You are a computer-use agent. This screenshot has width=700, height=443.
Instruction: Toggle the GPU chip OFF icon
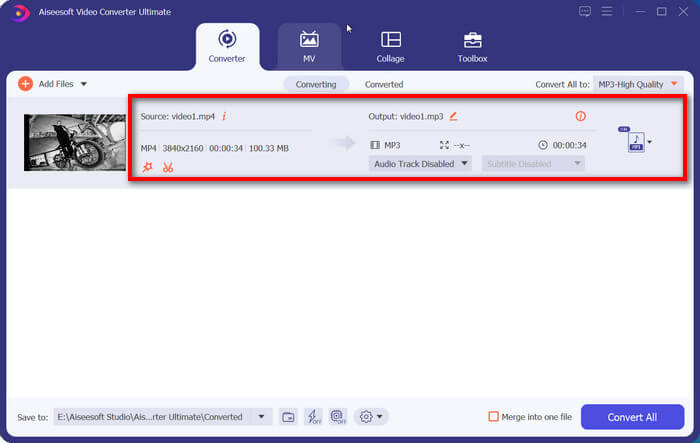point(338,417)
